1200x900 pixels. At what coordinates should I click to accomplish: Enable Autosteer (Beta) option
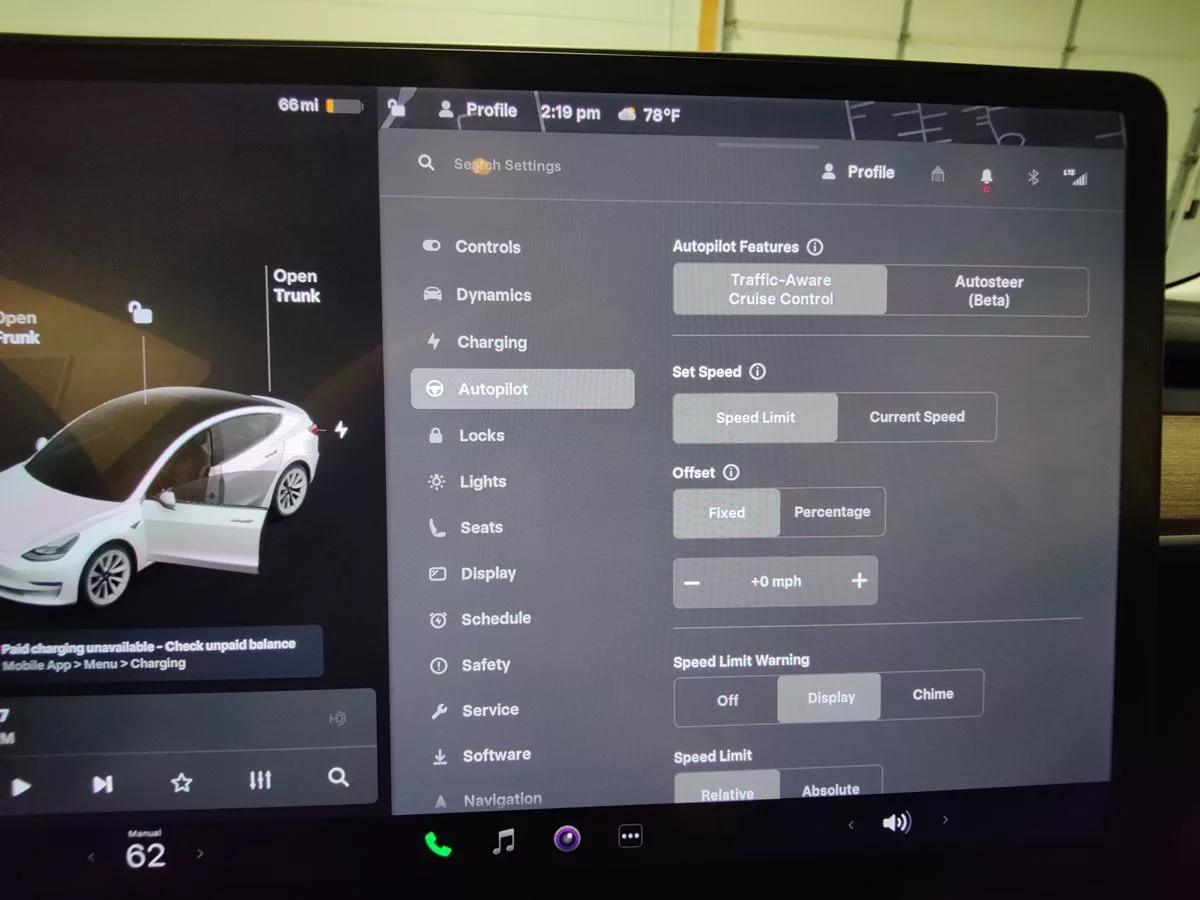(987, 291)
